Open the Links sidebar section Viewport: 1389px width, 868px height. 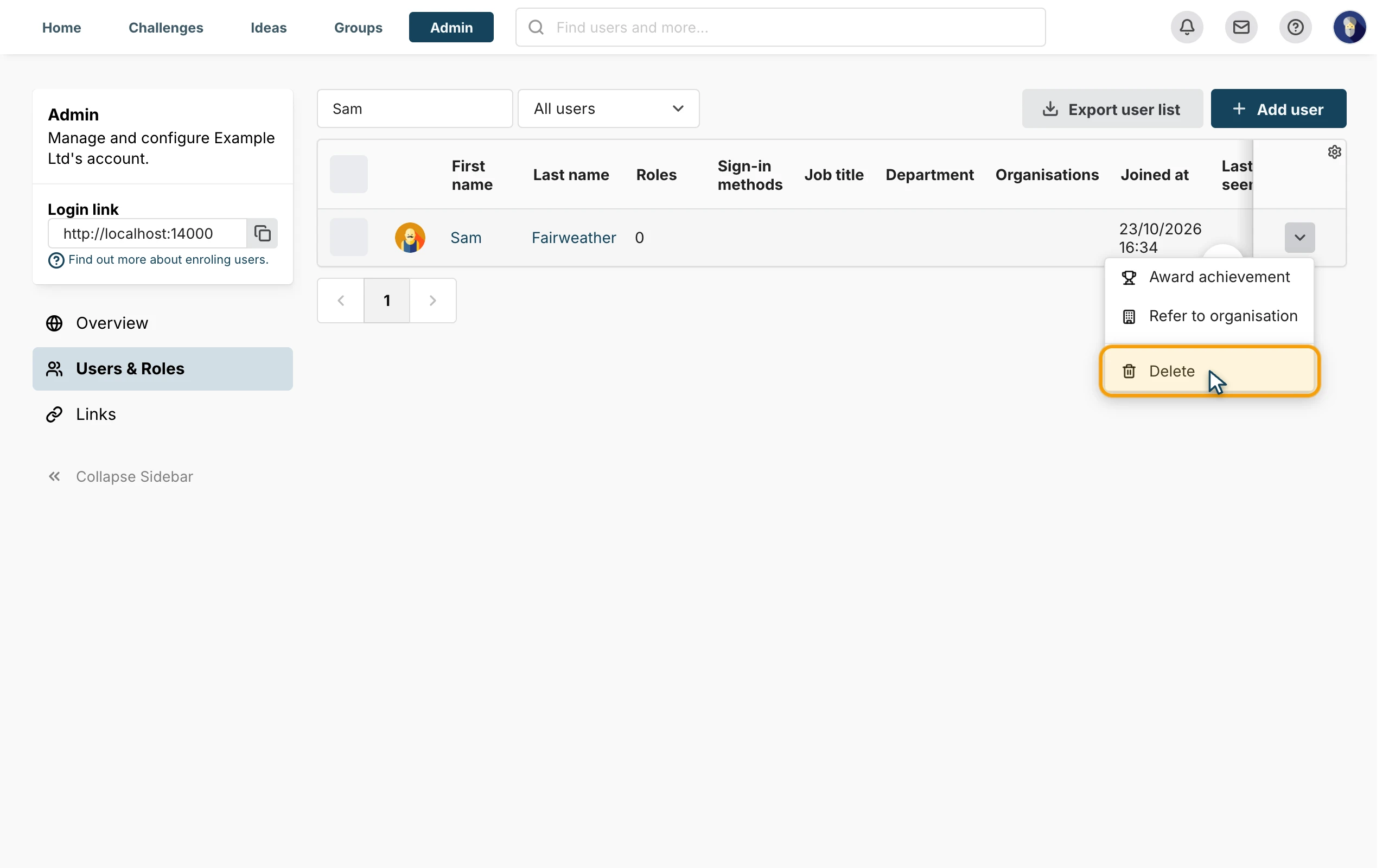click(162, 414)
